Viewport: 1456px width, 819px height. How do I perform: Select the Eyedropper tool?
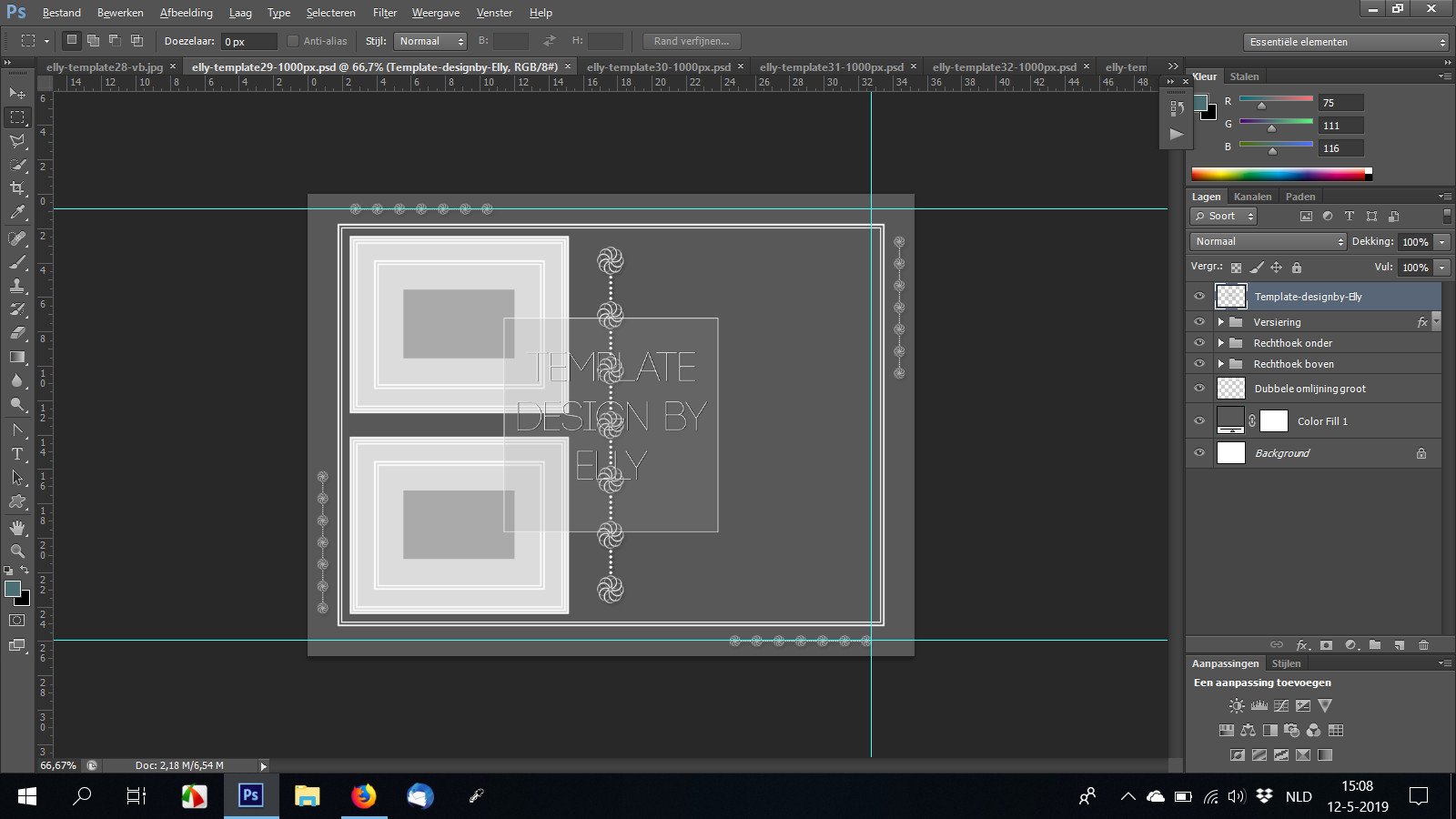point(17,213)
